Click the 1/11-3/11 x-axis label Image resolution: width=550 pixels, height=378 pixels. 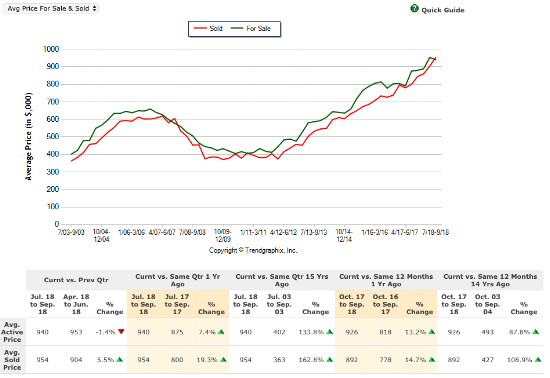253,232
